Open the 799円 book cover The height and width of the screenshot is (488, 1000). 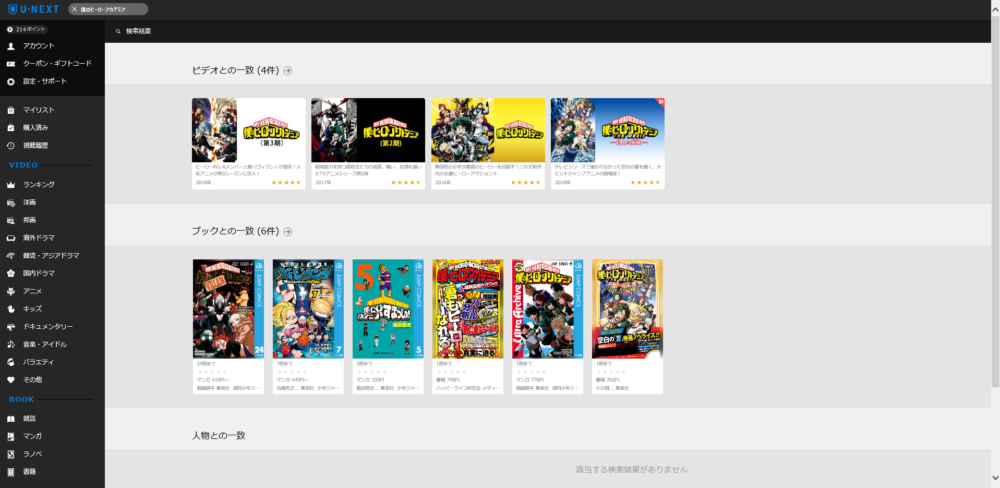(467, 309)
